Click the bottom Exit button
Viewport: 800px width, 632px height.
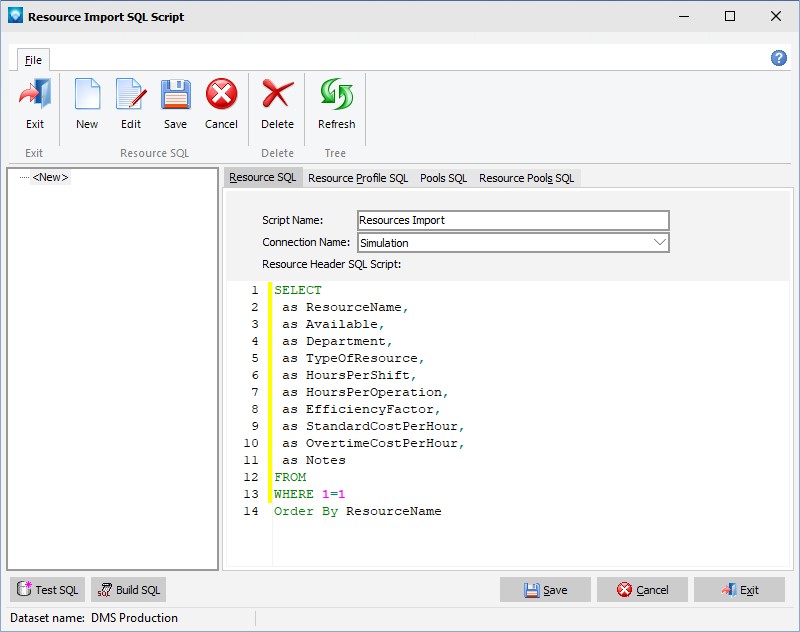(x=739, y=590)
